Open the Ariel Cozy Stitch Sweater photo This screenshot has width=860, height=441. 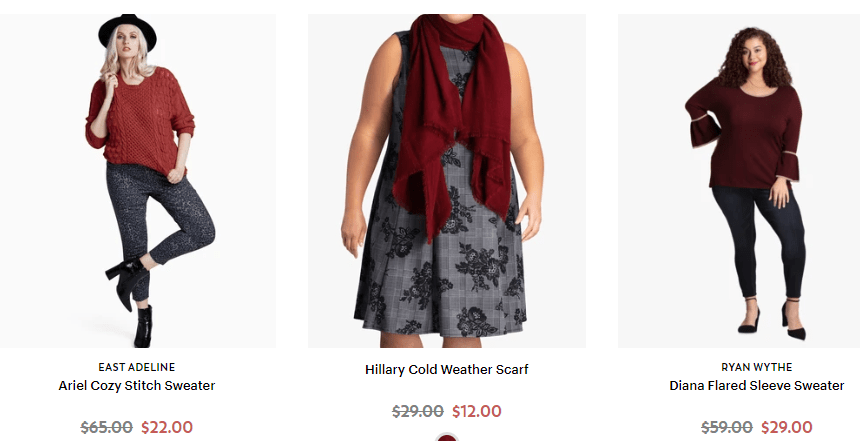pyautogui.click(x=138, y=181)
